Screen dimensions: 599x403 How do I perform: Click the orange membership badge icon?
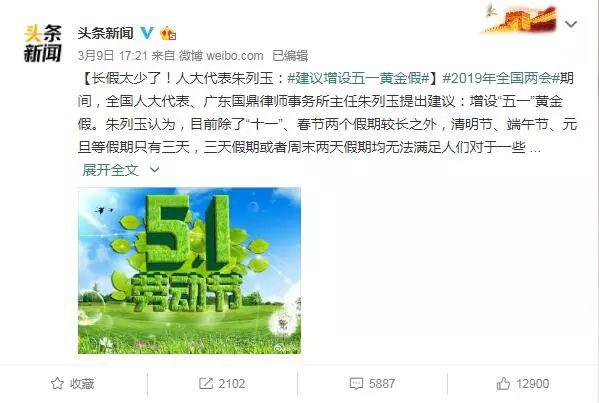[168, 34]
